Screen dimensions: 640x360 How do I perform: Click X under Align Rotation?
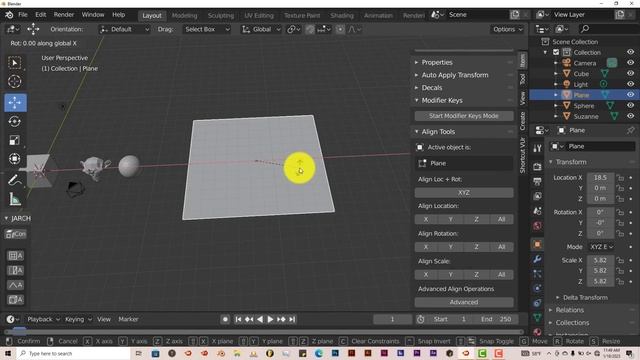pyautogui.click(x=426, y=247)
